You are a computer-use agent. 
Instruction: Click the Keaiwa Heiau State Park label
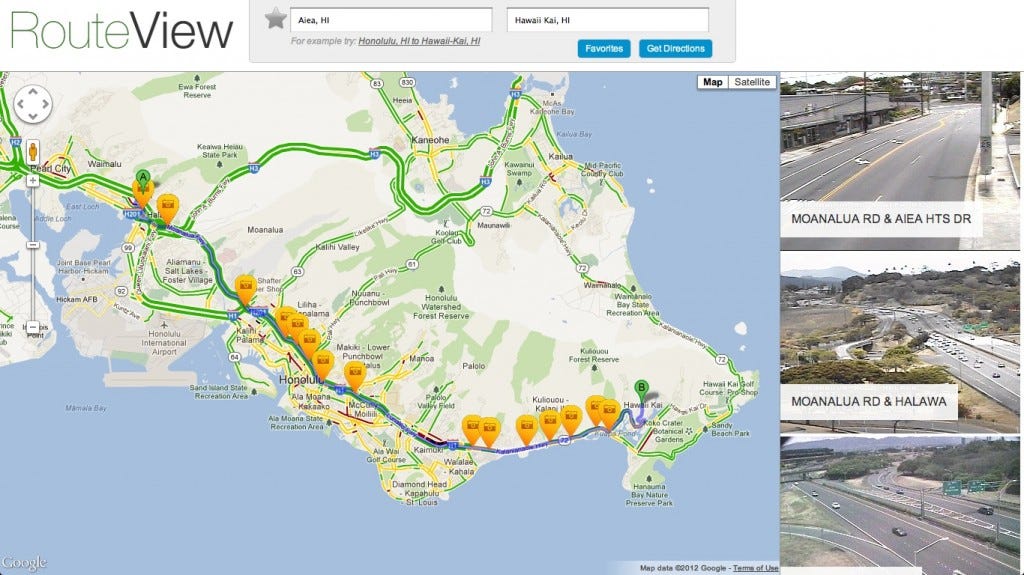coord(219,151)
